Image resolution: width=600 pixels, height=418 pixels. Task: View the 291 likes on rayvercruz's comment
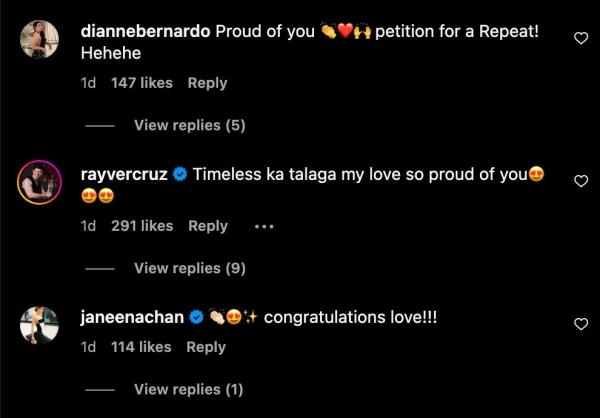(x=142, y=226)
